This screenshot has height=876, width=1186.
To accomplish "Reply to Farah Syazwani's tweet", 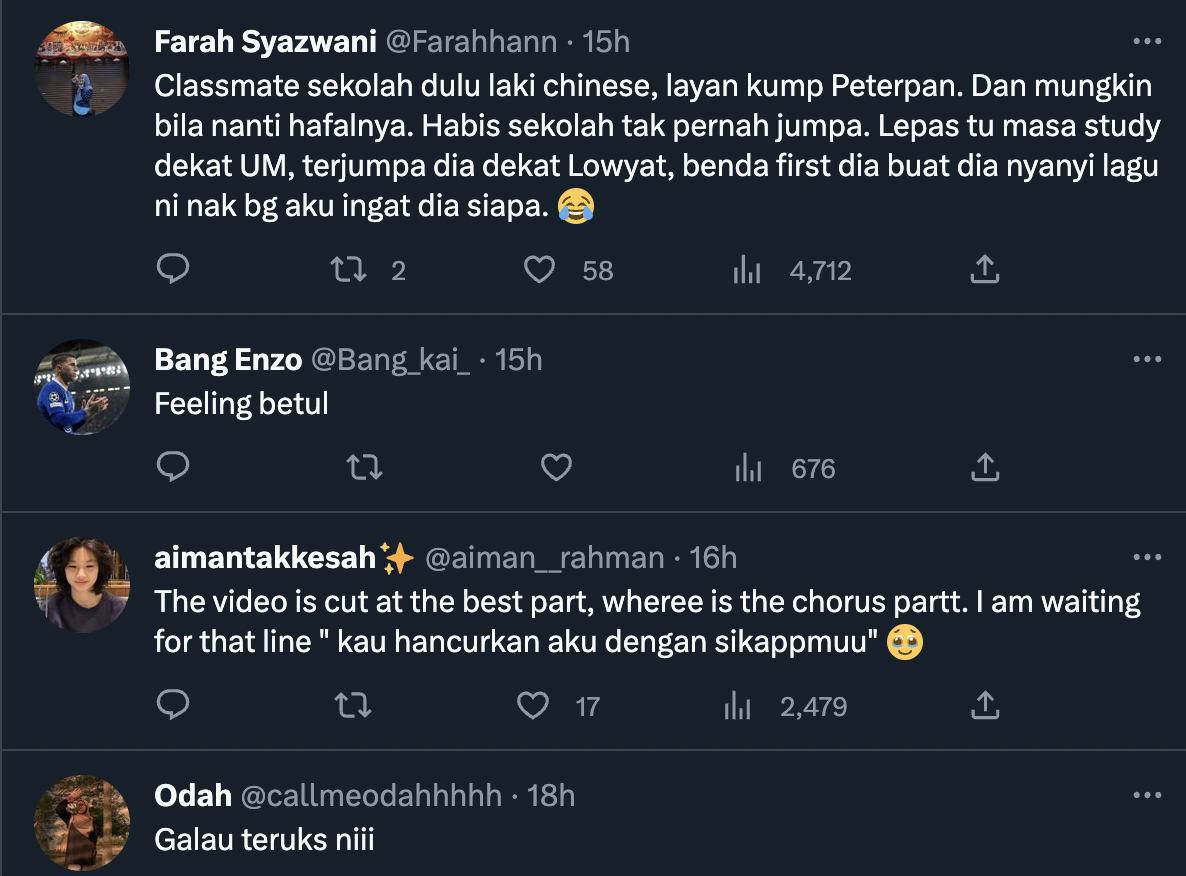I will tap(173, 269).
